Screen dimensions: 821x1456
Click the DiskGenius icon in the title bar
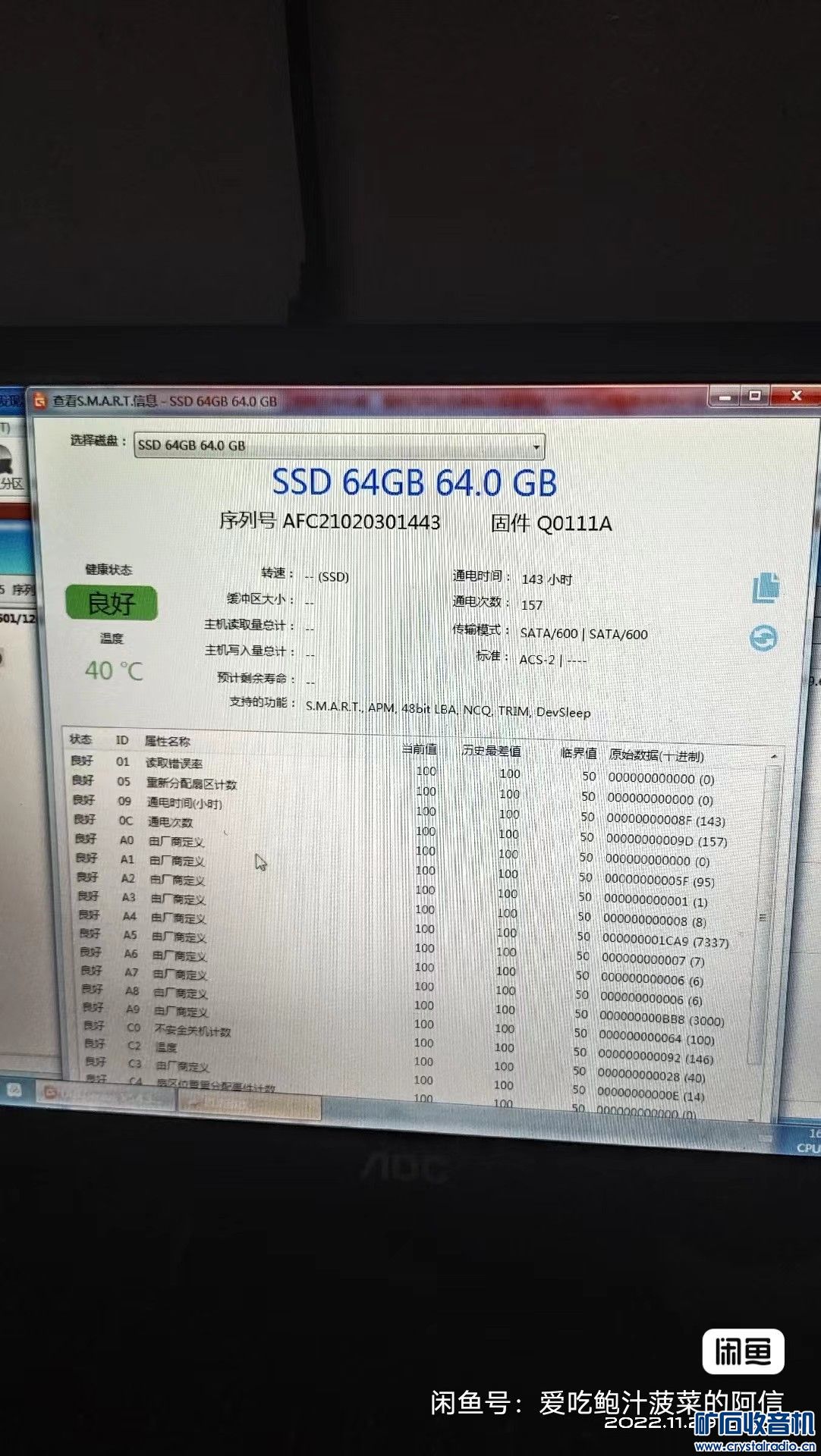(x=40, y=400)
